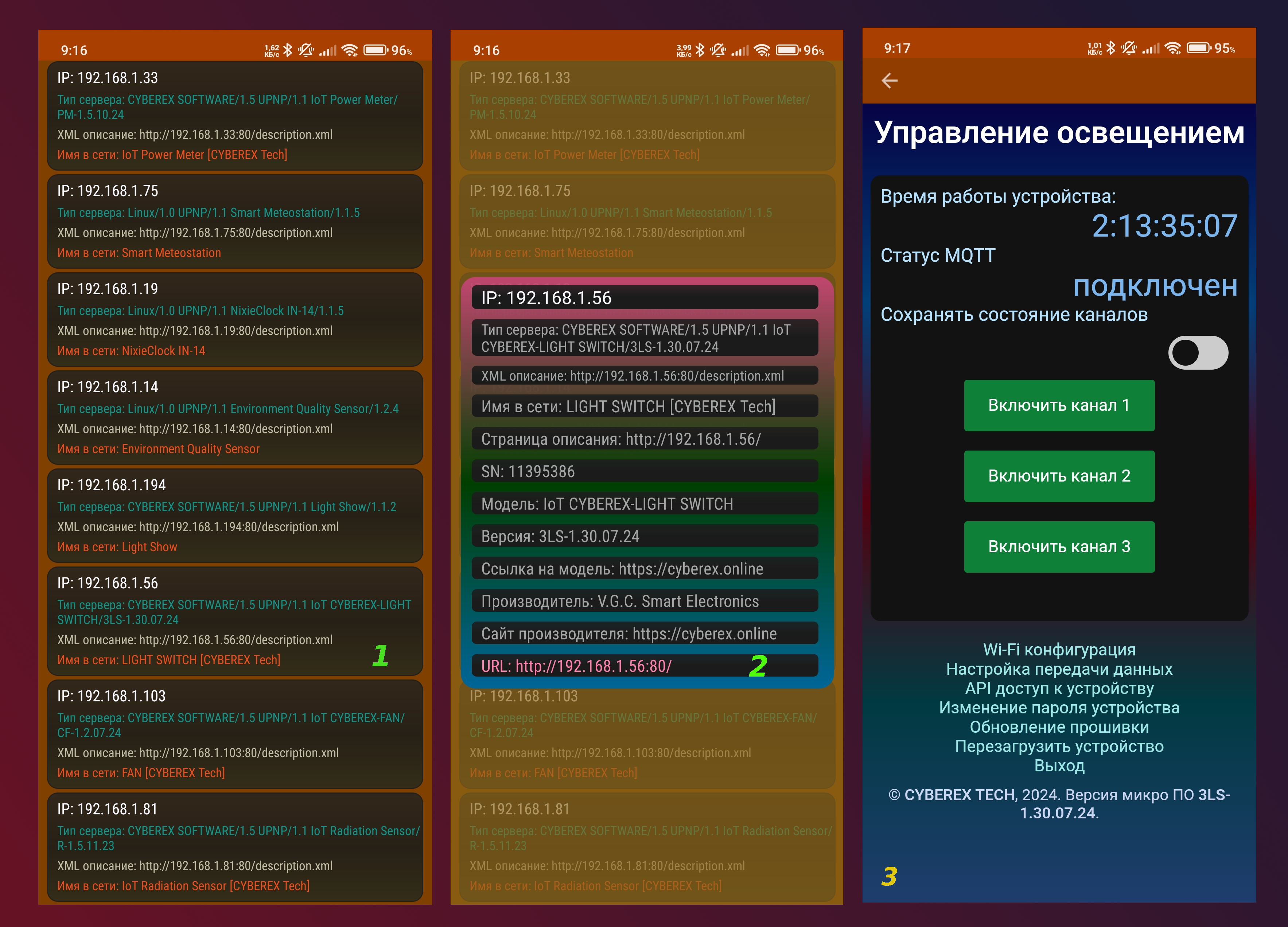Screen dimensions: 1288x927
Task: Click the 'Включить канал 2' button
Action: [x=1059, y=476]
